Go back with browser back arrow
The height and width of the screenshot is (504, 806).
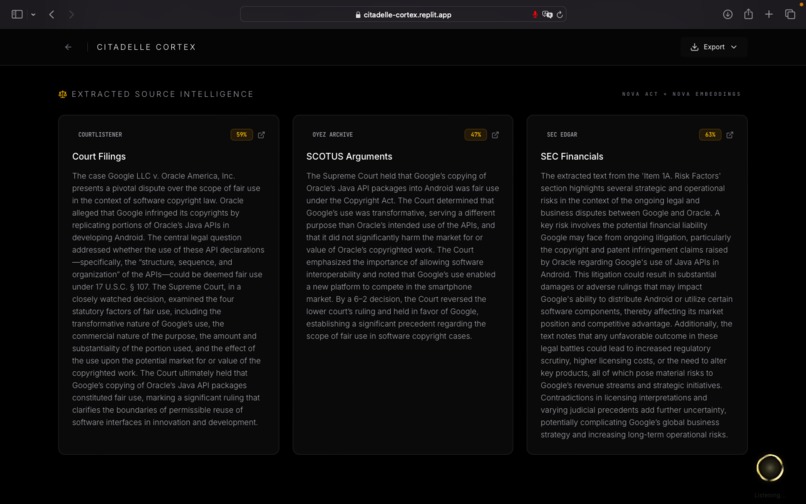tap(51, 14)
